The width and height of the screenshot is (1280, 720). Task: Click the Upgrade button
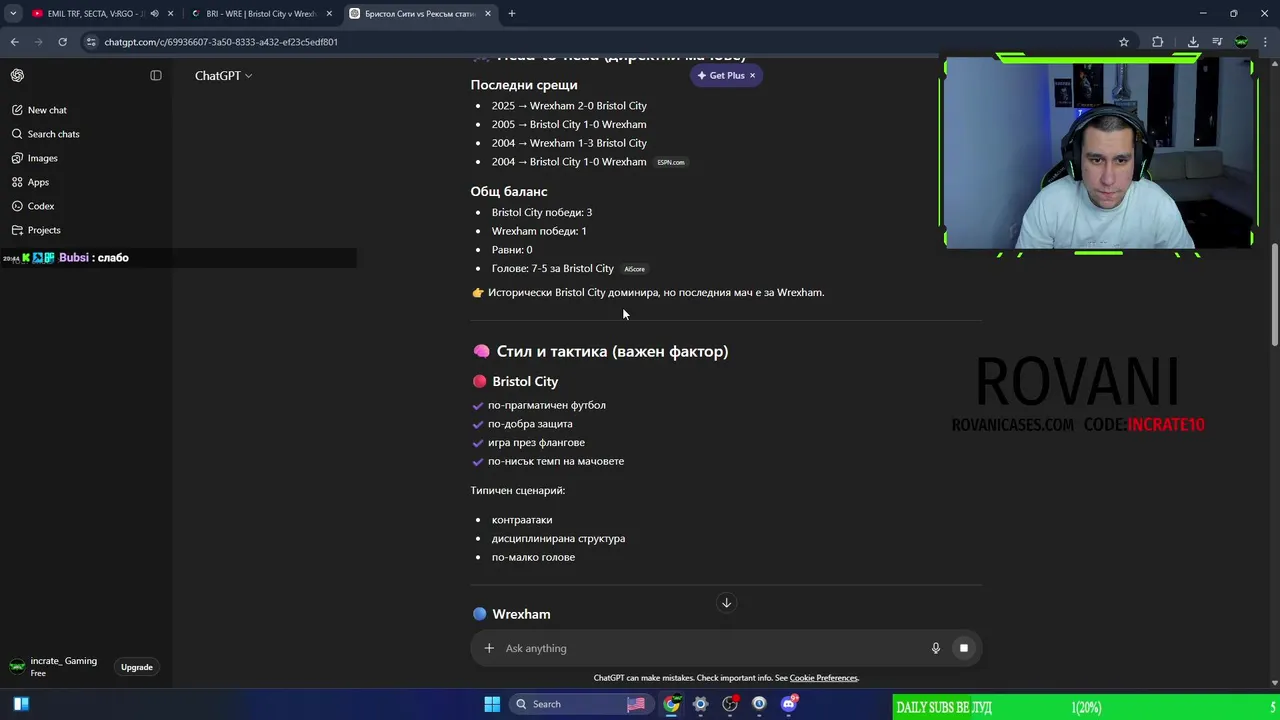(x=137, y=667)
